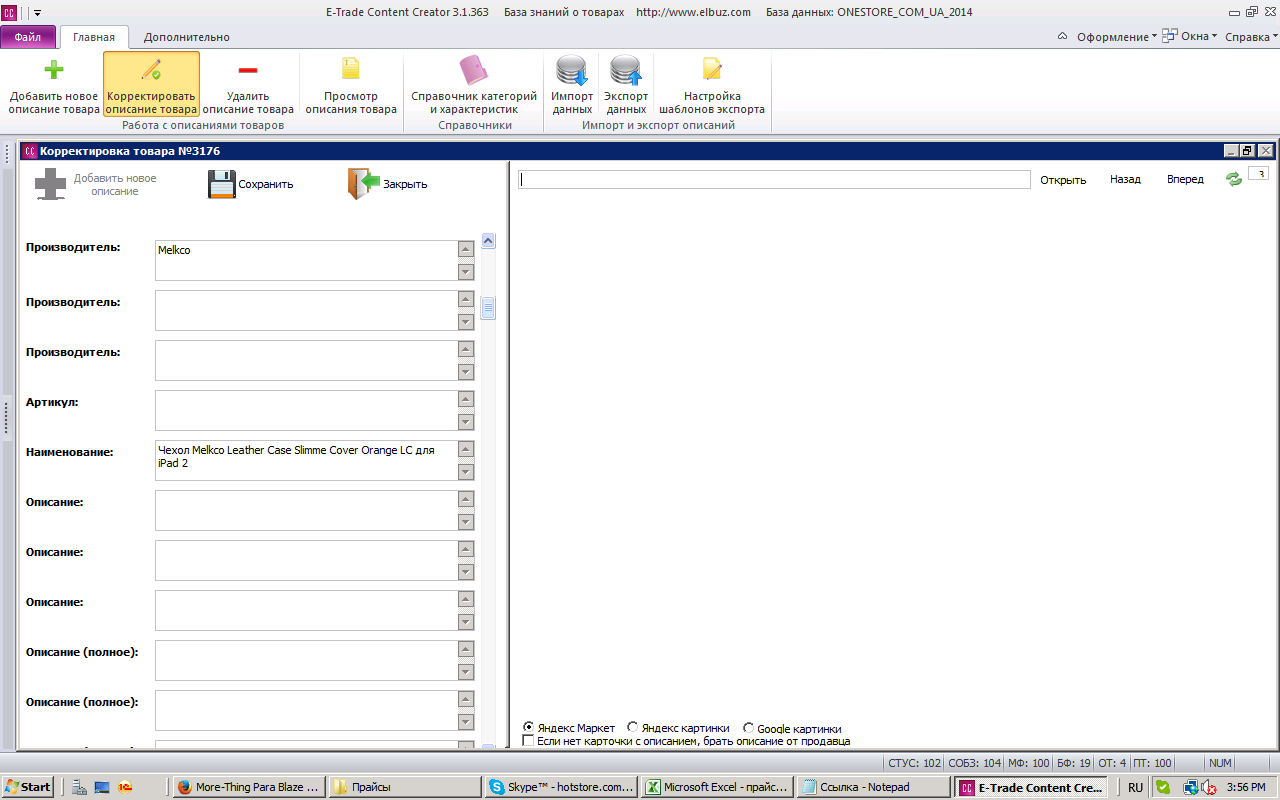This screenshot has width=1280, height=800.
Task: Switch to Skype hotstore taskbar window
Action: click(x=560, y=787)
